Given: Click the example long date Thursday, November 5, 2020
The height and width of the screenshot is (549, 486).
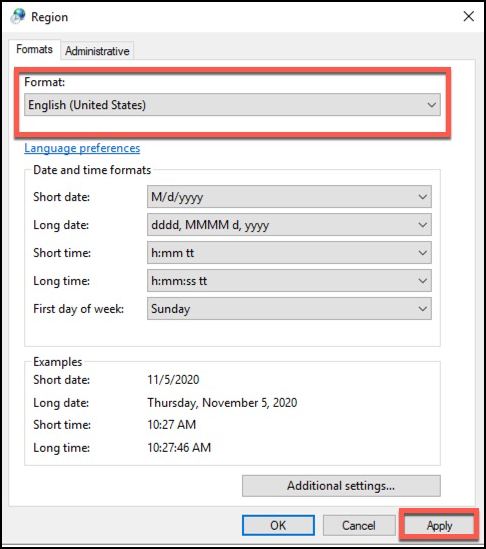Looking at the screenshot, I should 222,403.
